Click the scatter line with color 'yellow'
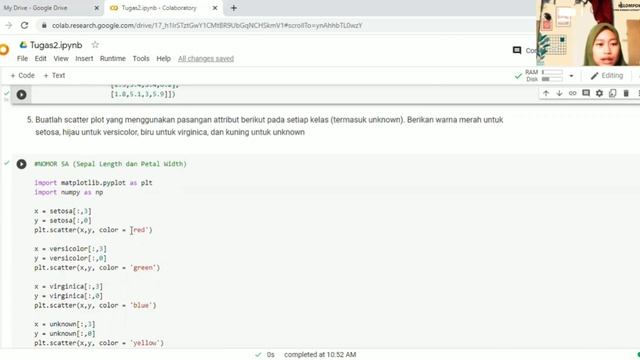640x360 pixels. point(99,343)
